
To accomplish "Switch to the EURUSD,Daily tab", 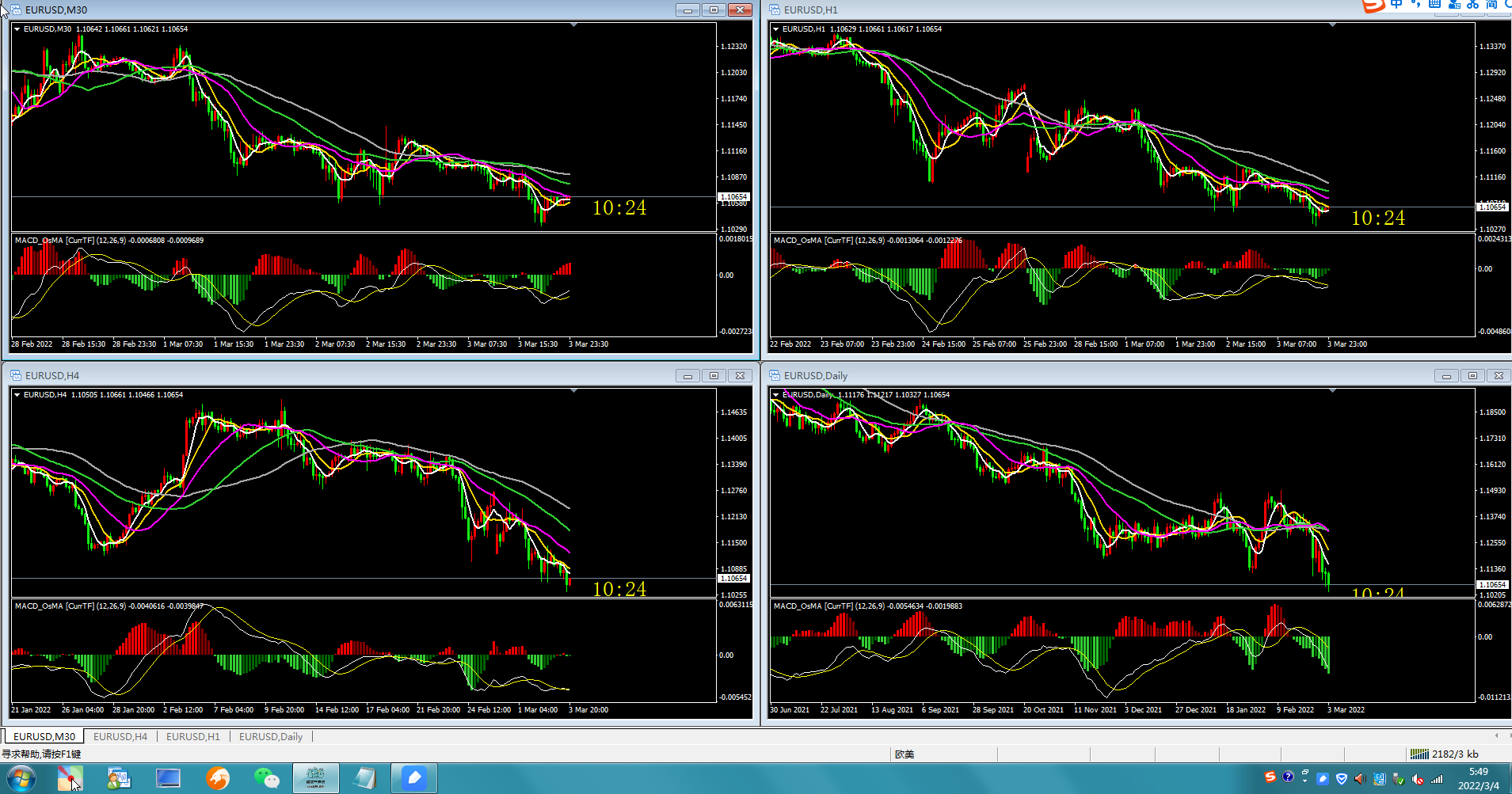I will [271, 736].
